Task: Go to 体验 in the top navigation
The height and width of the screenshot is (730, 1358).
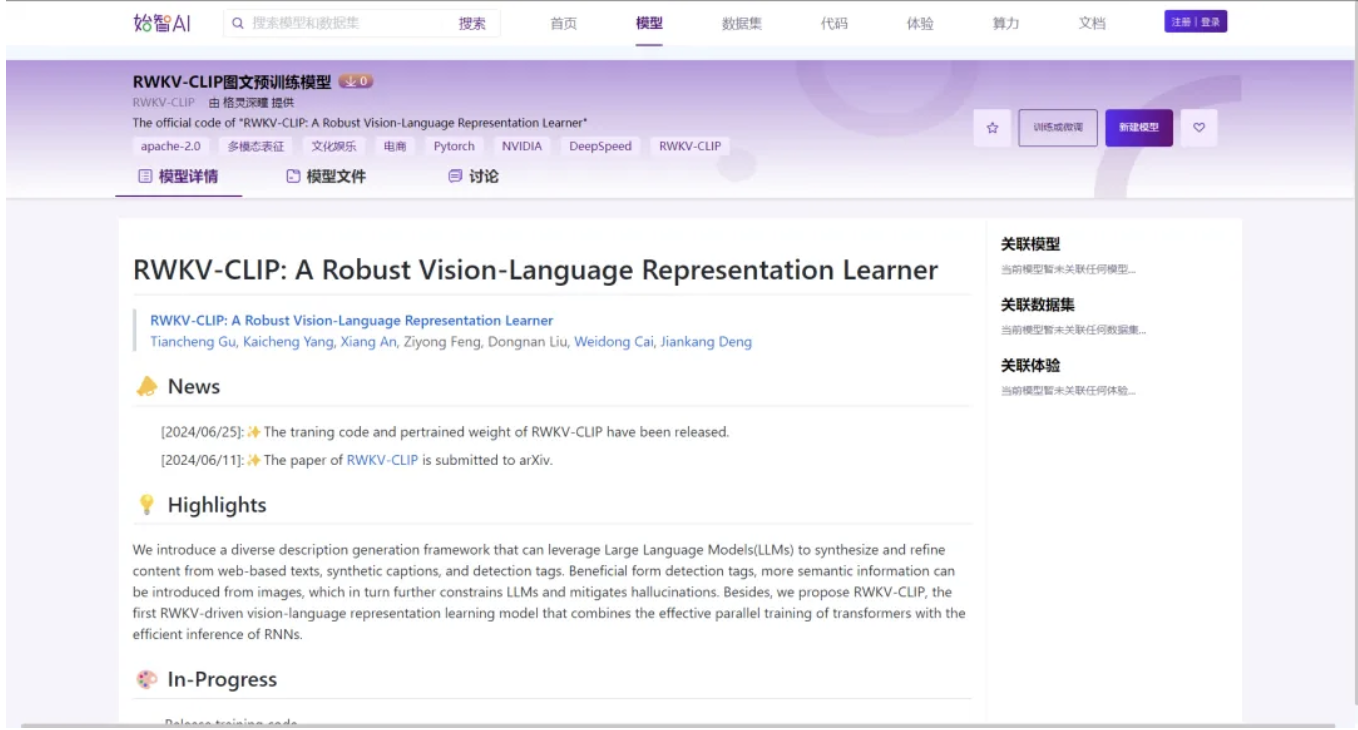Action: click(x=919, y=24)
